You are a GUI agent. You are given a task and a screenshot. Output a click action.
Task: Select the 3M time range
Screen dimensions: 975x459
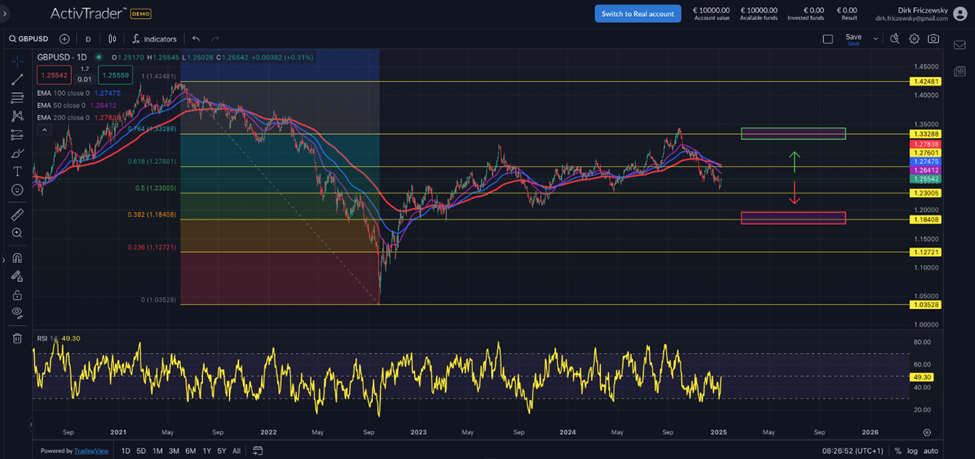tap(174, 451)
